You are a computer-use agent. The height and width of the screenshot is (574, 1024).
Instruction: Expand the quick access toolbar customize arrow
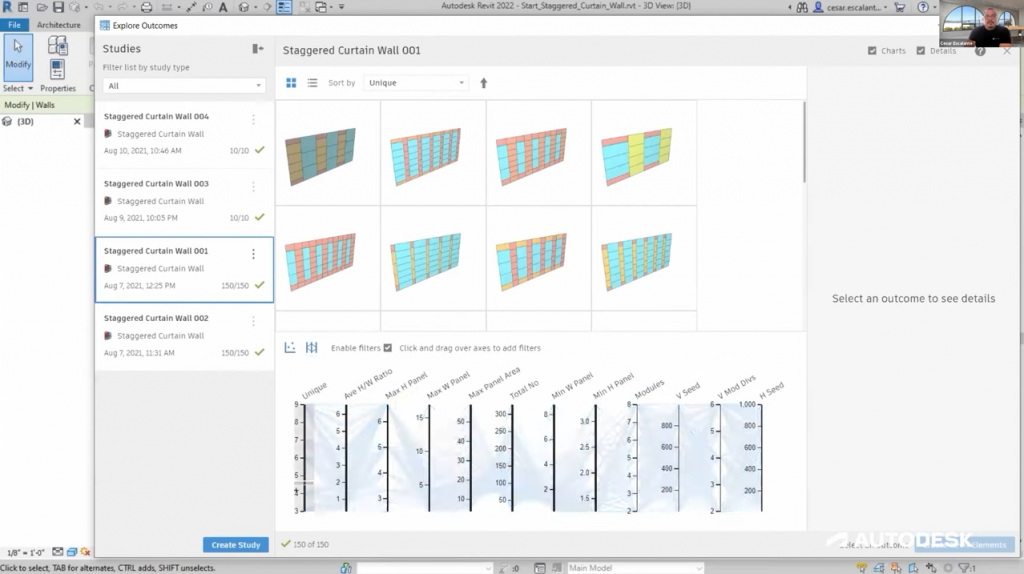(x=342, y=7)
